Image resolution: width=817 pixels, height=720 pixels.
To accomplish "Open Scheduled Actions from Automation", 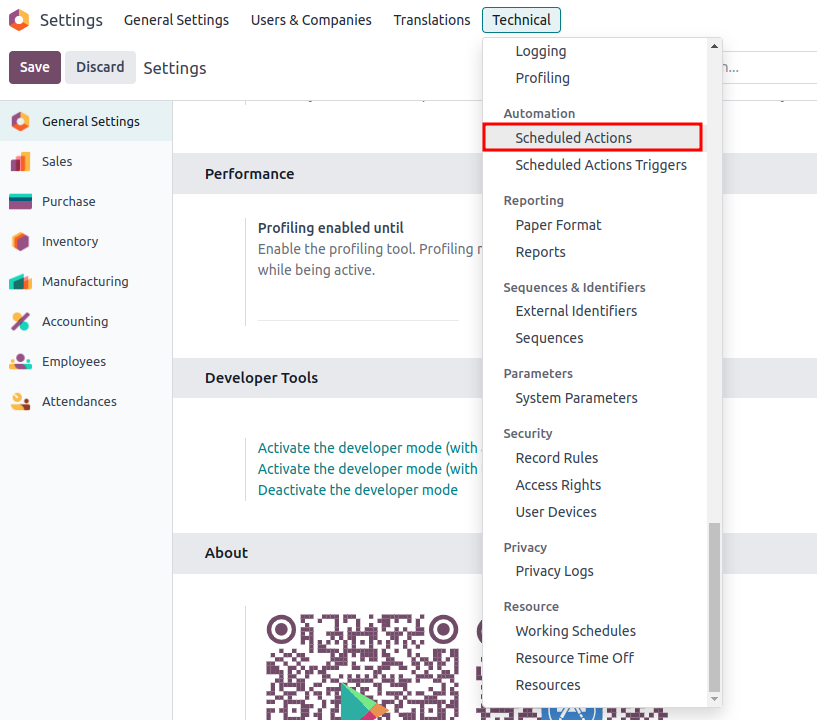I will tap(573, 138).
